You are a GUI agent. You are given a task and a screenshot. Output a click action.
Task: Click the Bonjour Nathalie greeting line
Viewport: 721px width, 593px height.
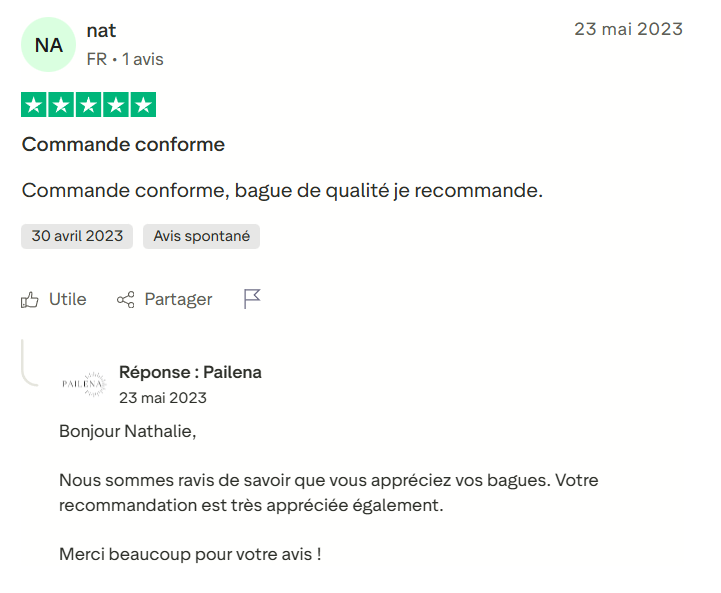(128, 432)
